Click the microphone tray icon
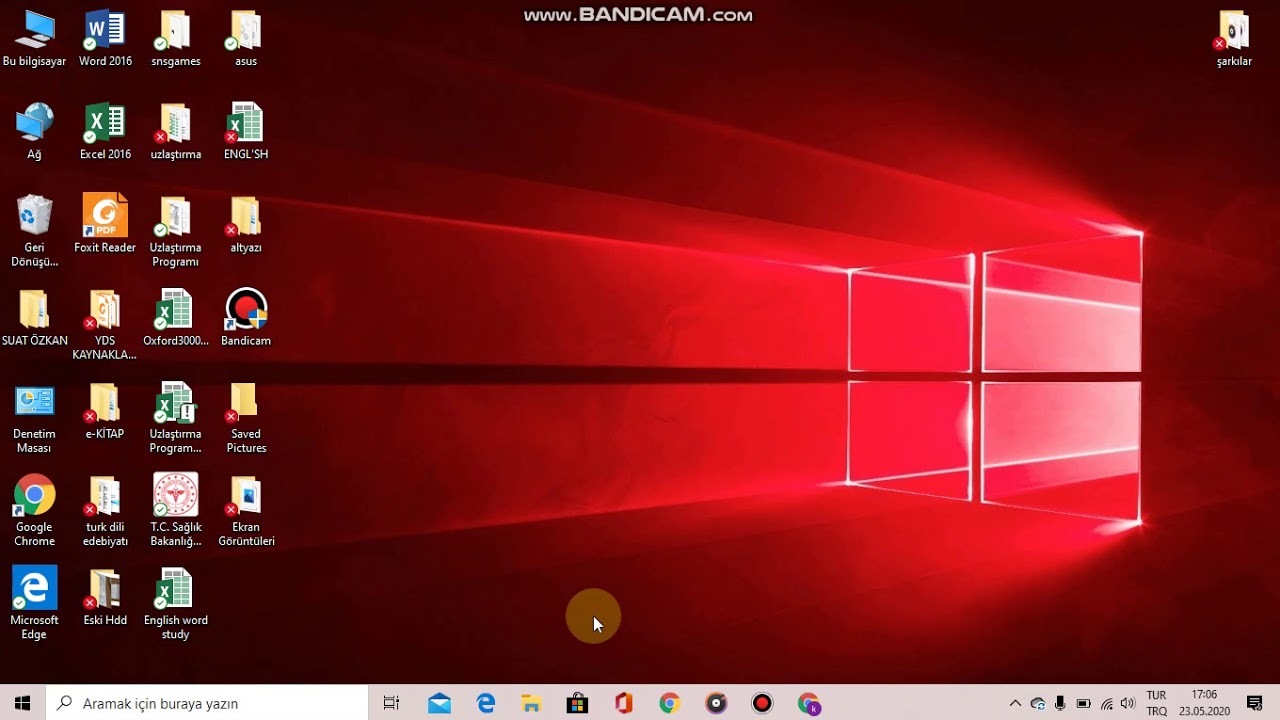 (1060, 703)
